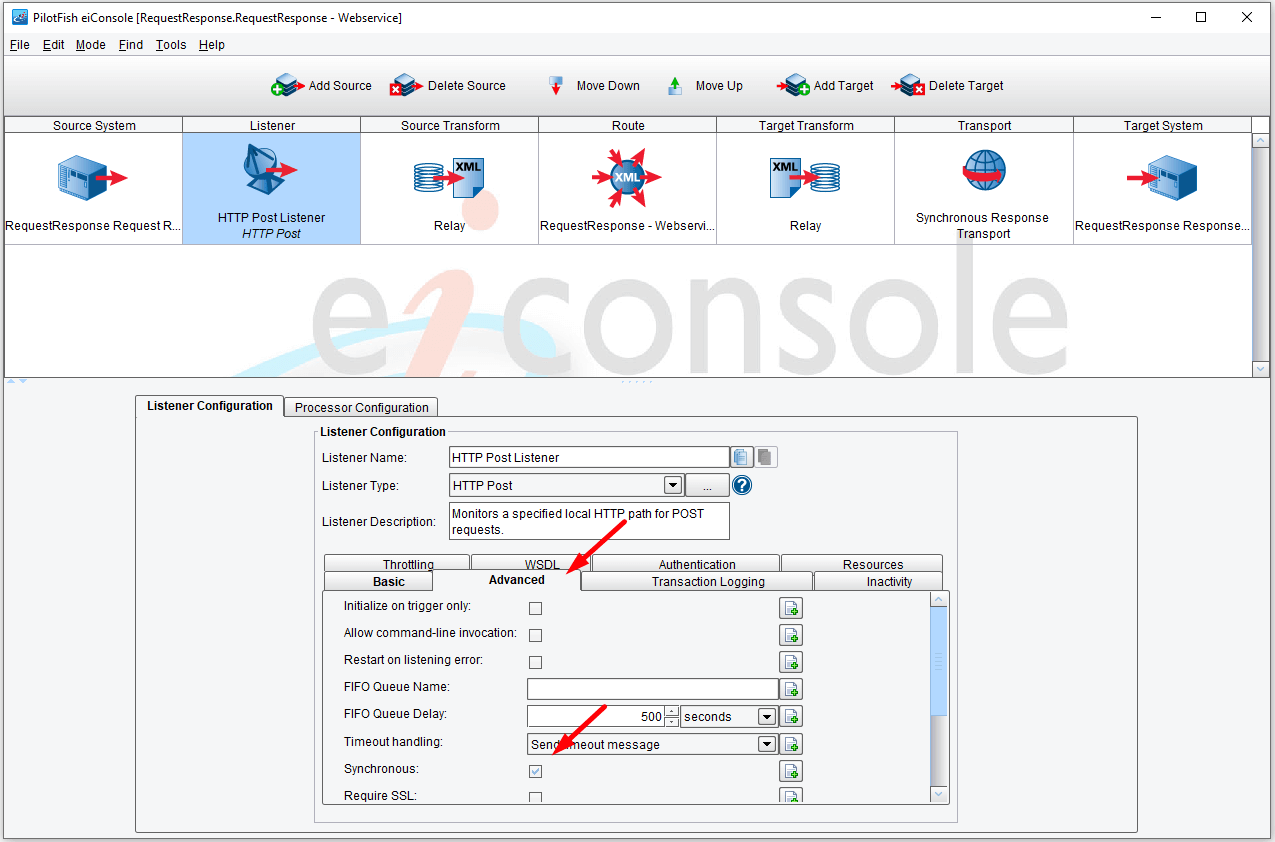1275x842 pixels.
Task: Increase the FIFO Queue Delay value
Action: (672, 712)
